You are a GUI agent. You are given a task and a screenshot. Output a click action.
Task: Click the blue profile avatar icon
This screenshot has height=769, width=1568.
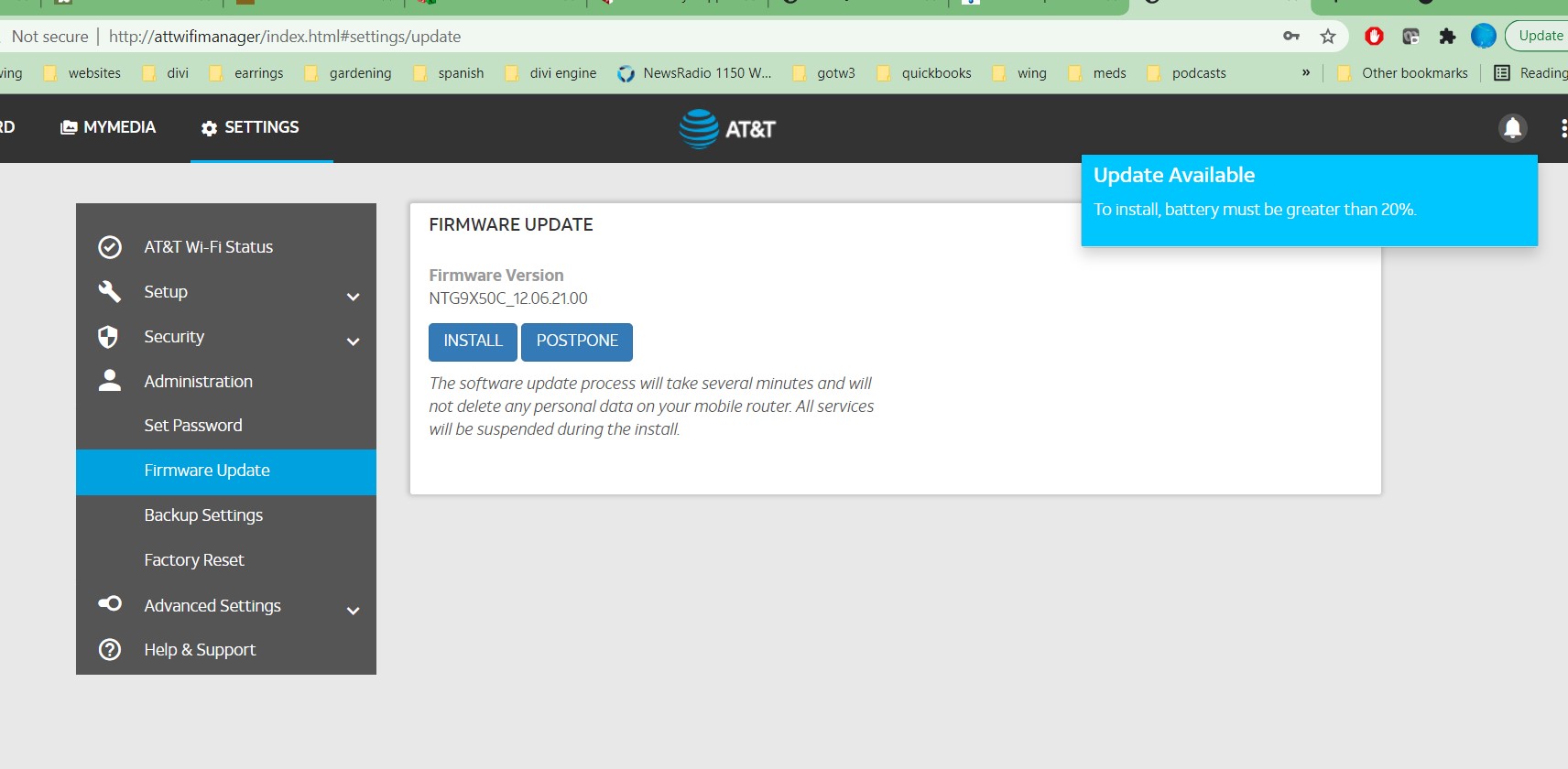tap(1484, 36)
